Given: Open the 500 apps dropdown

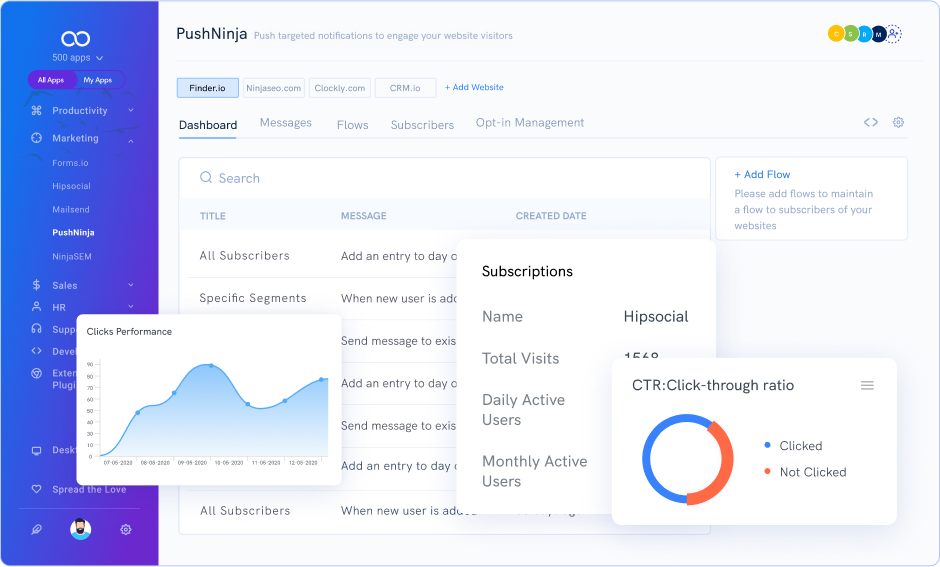Looking at the screenshot, I should (x=76, y=58).
